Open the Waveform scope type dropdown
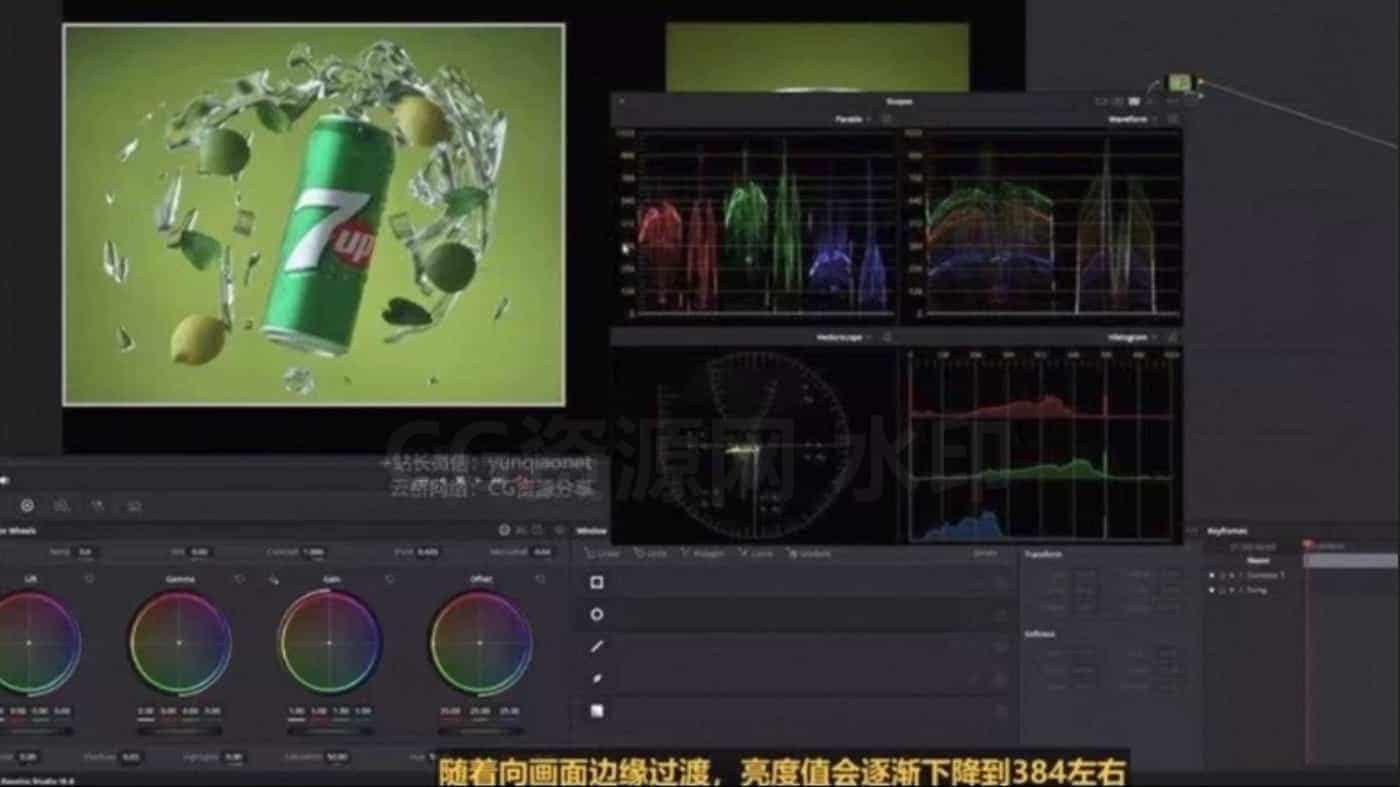 click(1133, 119)
